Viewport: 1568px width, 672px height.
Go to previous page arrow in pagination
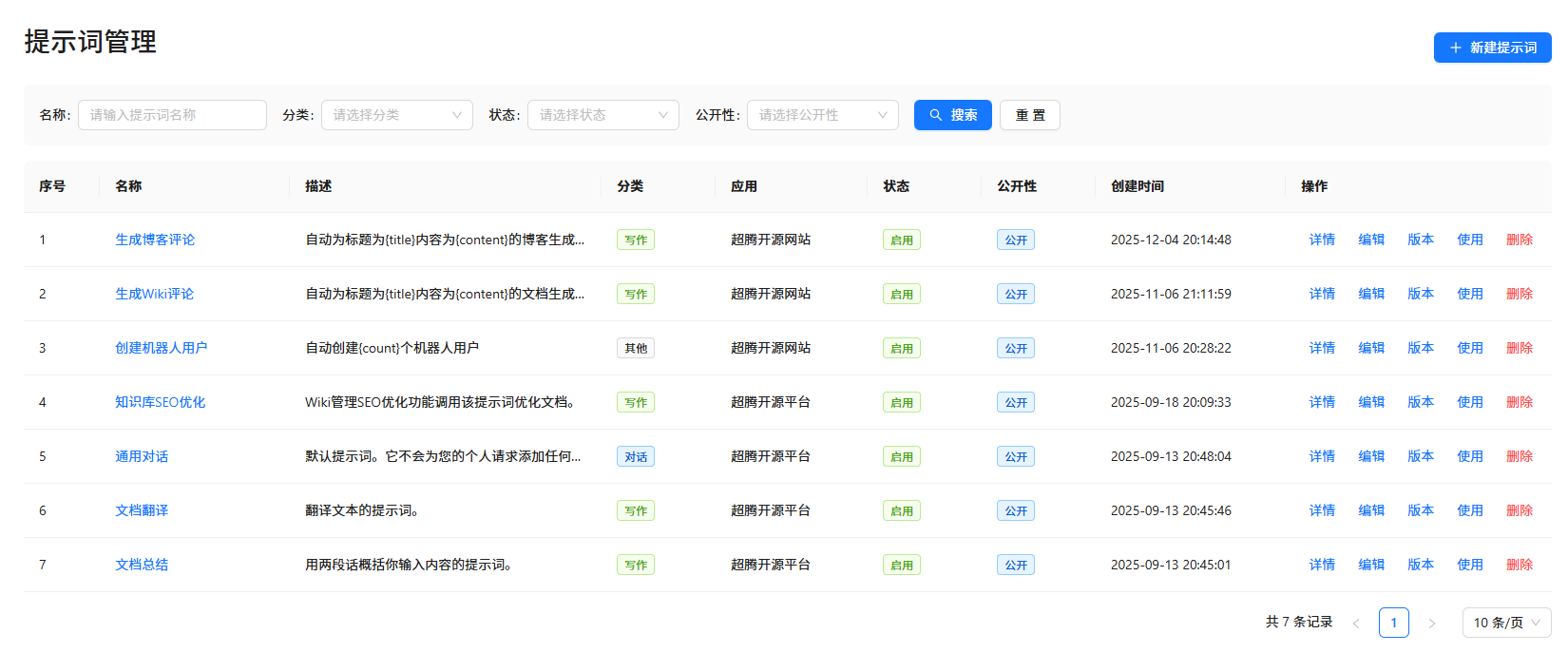tap(1356, 624)
